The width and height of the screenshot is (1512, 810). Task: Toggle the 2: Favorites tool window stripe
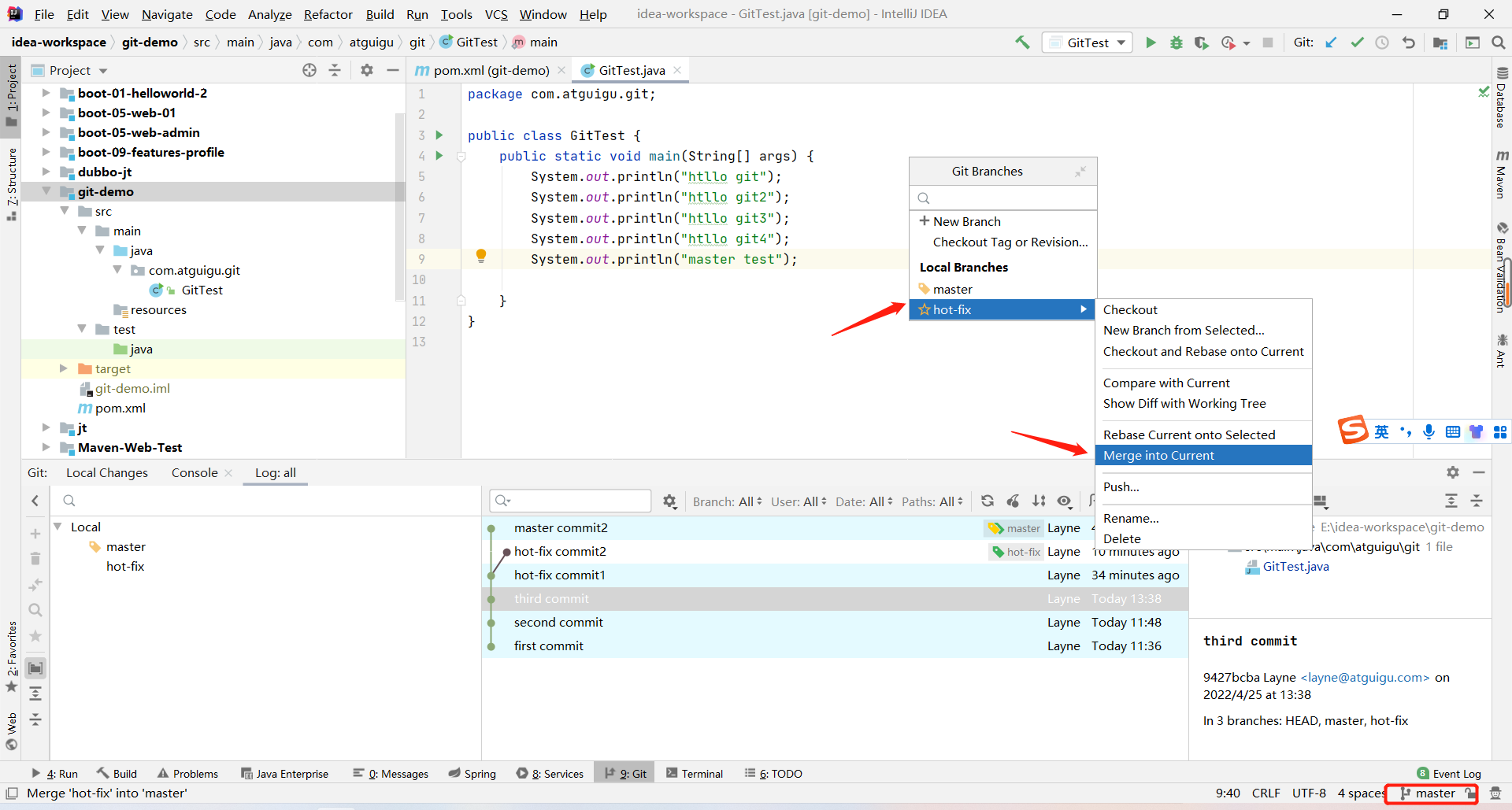pos(11,657)
